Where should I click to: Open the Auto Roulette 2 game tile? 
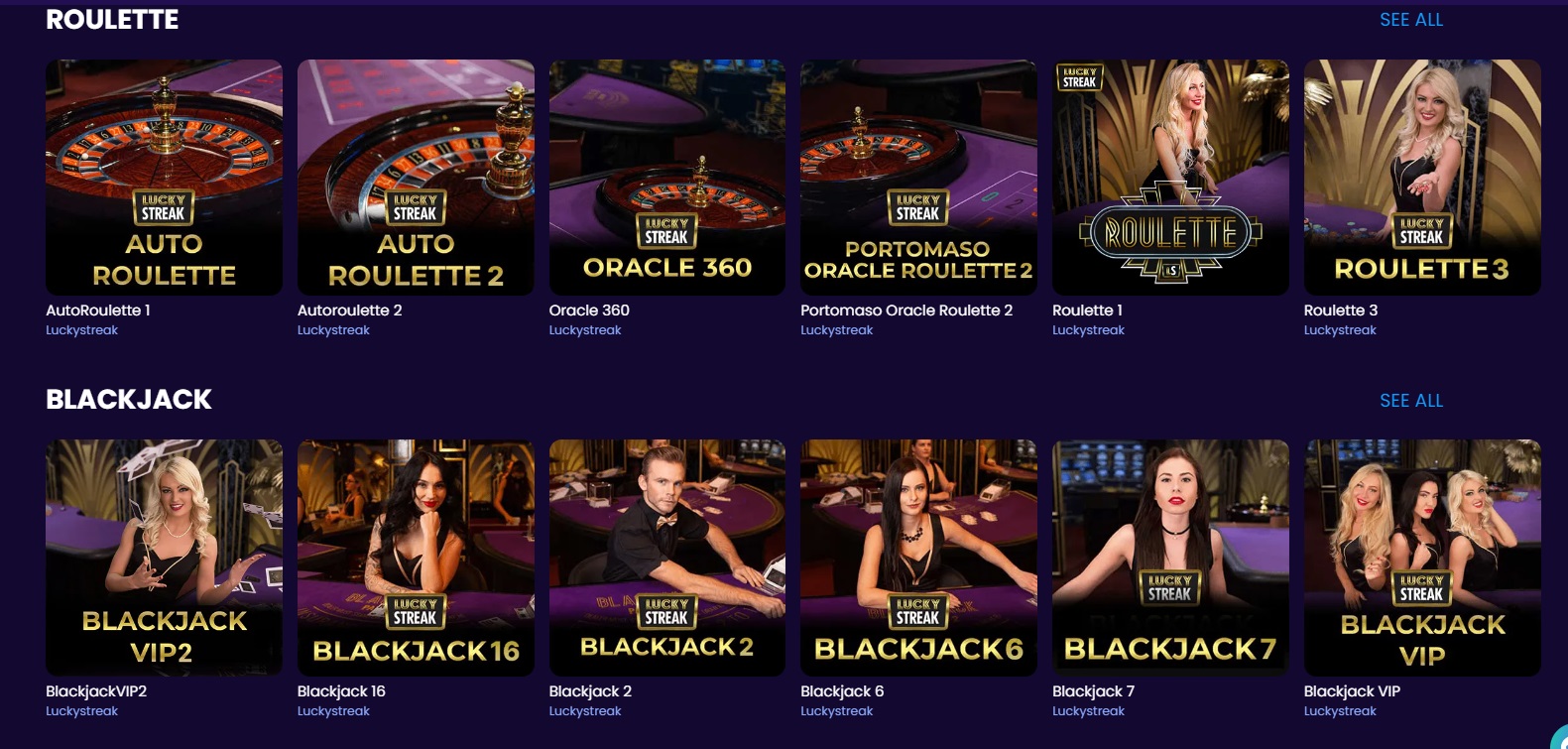tap(416, 178)
